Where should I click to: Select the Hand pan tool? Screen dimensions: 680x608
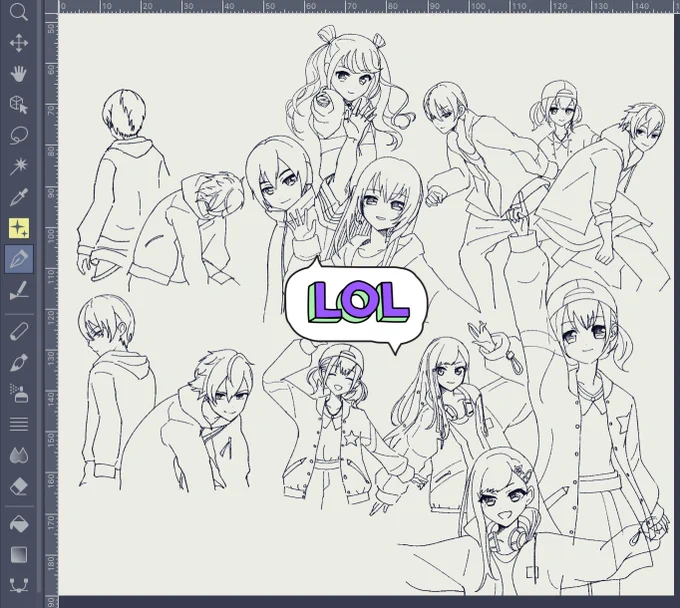click(x=19, y=74)
